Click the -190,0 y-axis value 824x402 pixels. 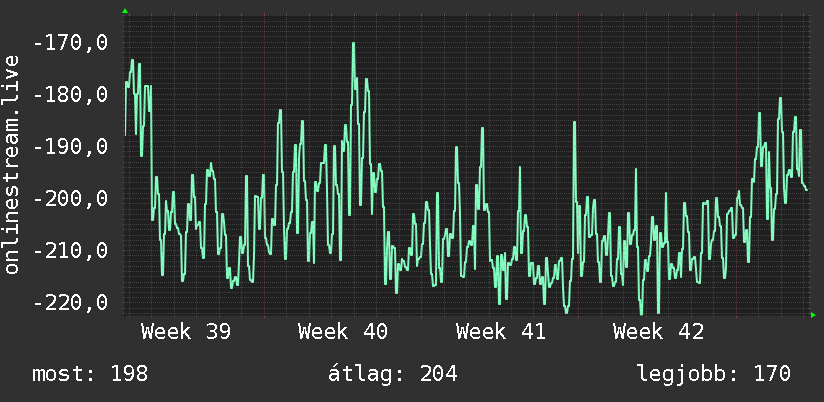[70, 147]
